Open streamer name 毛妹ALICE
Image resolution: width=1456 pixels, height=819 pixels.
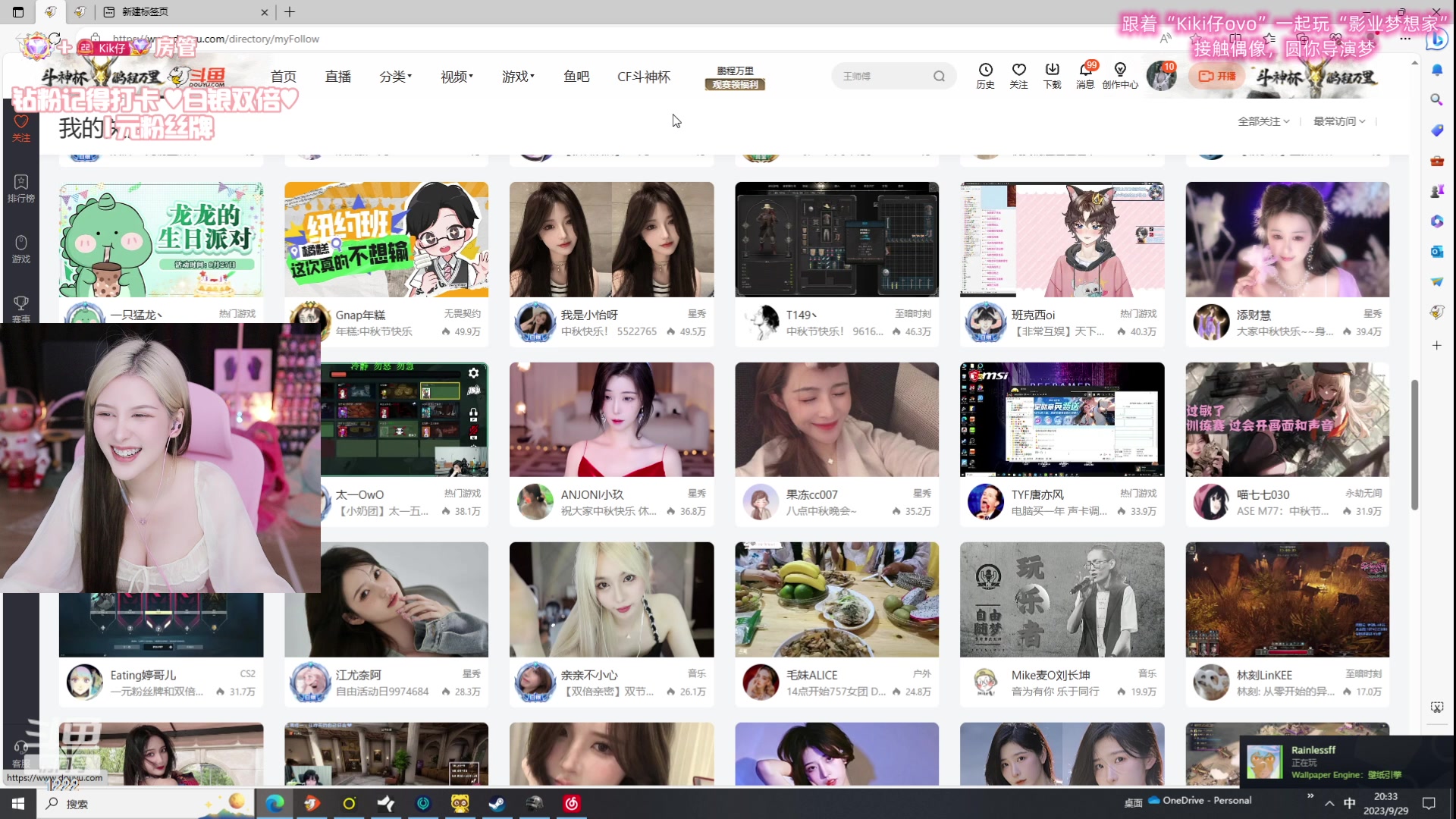point(811,675)
